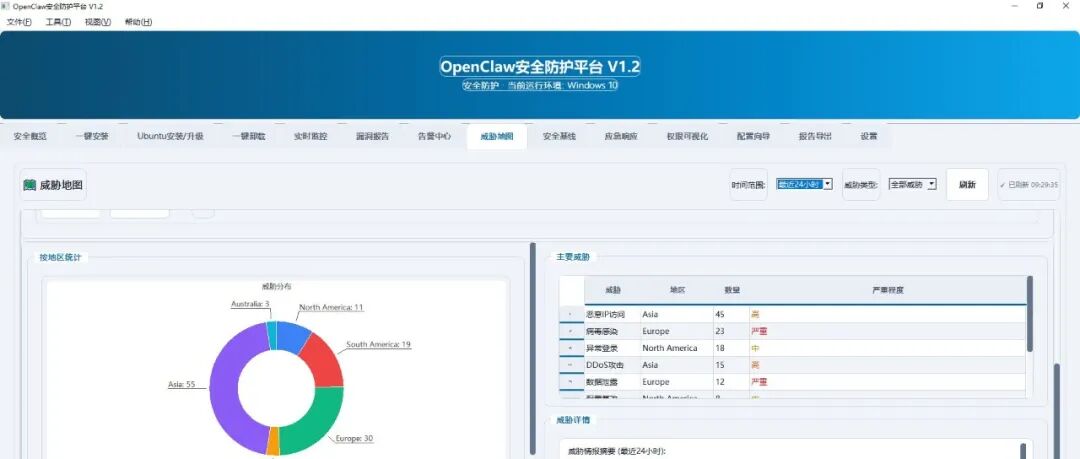Viewport: 1080px width, 459px height.
Task: Open the 视图(V) menu
Action: (x=98, y=22)
